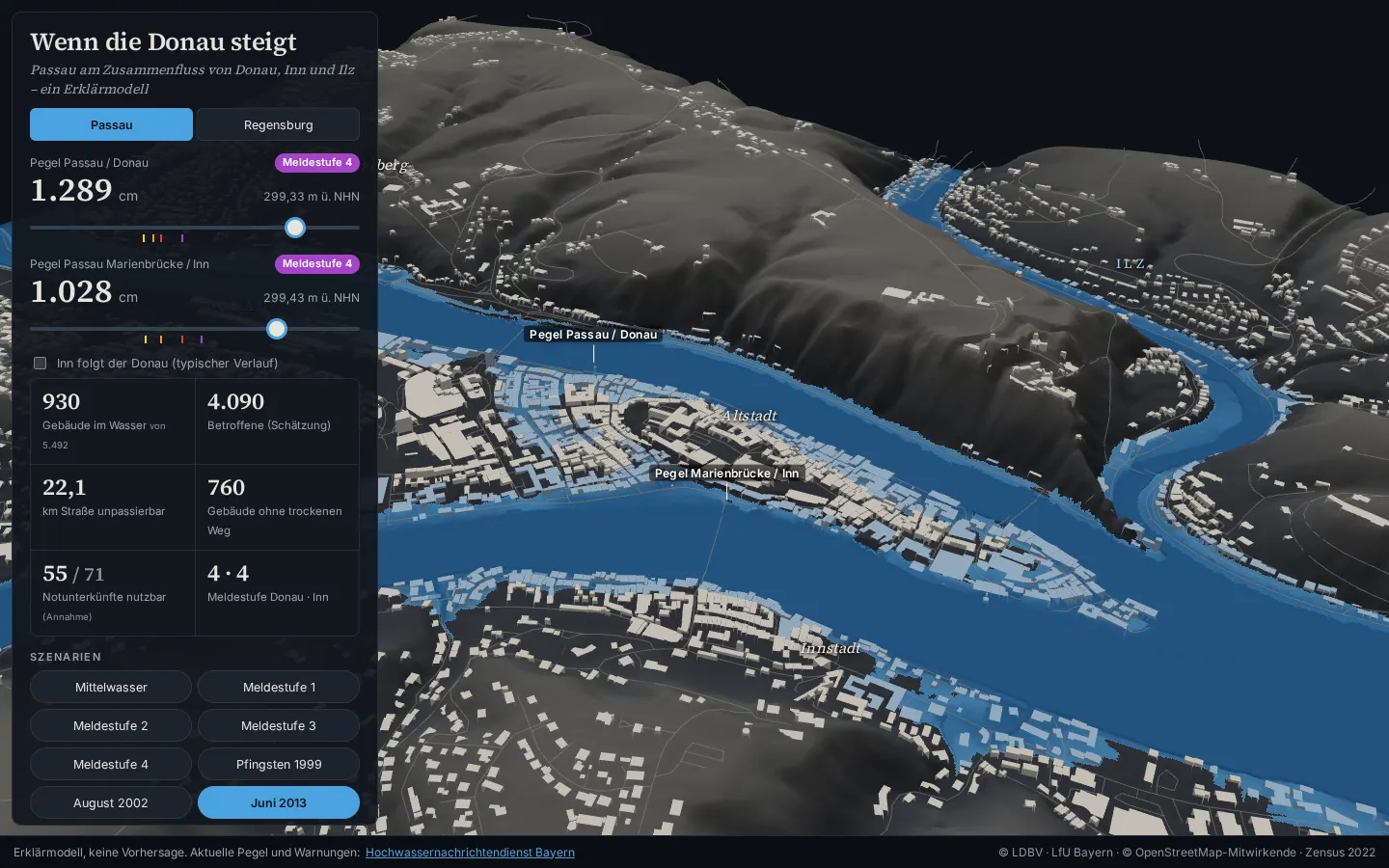
Task: Select the Meldestufe 2 scenario
Action: pos(111,726)
